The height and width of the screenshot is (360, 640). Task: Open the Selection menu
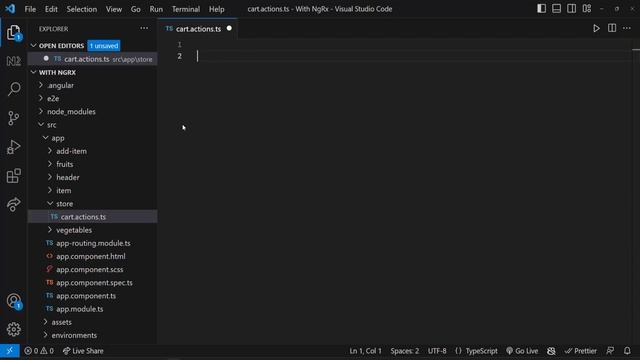(x=82, y=9)
